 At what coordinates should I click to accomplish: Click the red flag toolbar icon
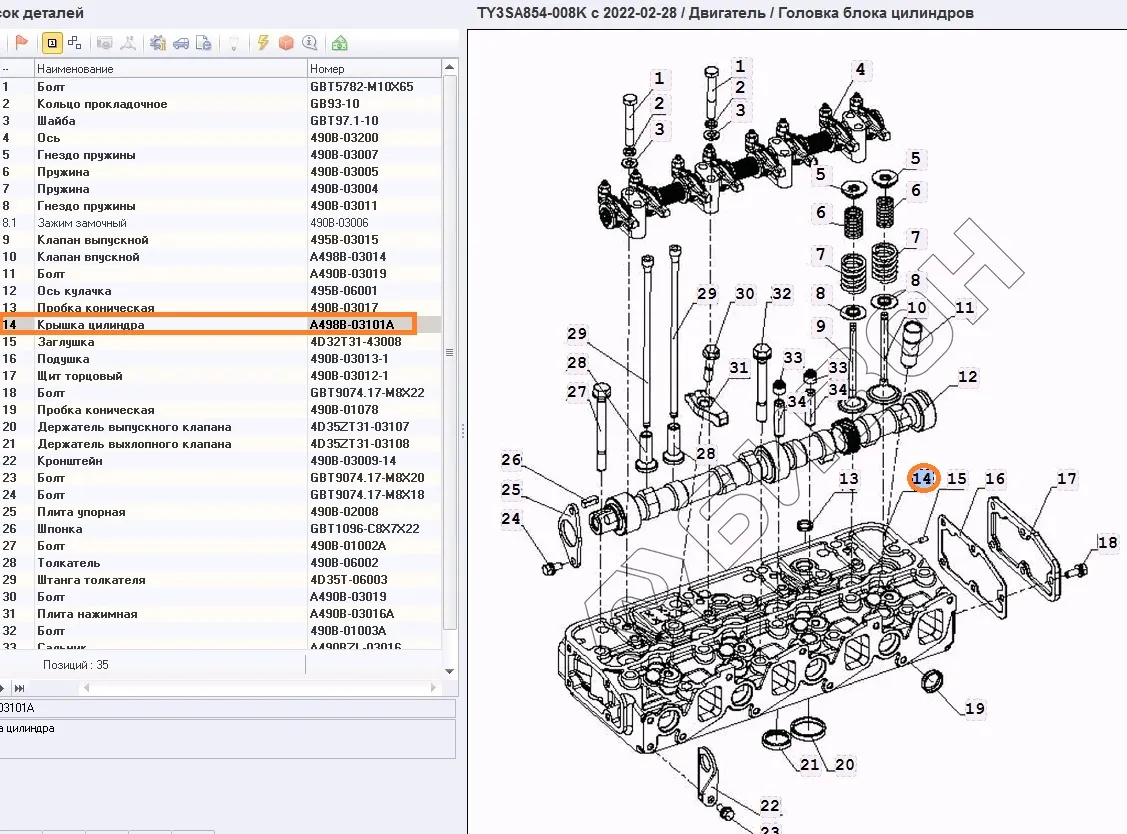21,43
